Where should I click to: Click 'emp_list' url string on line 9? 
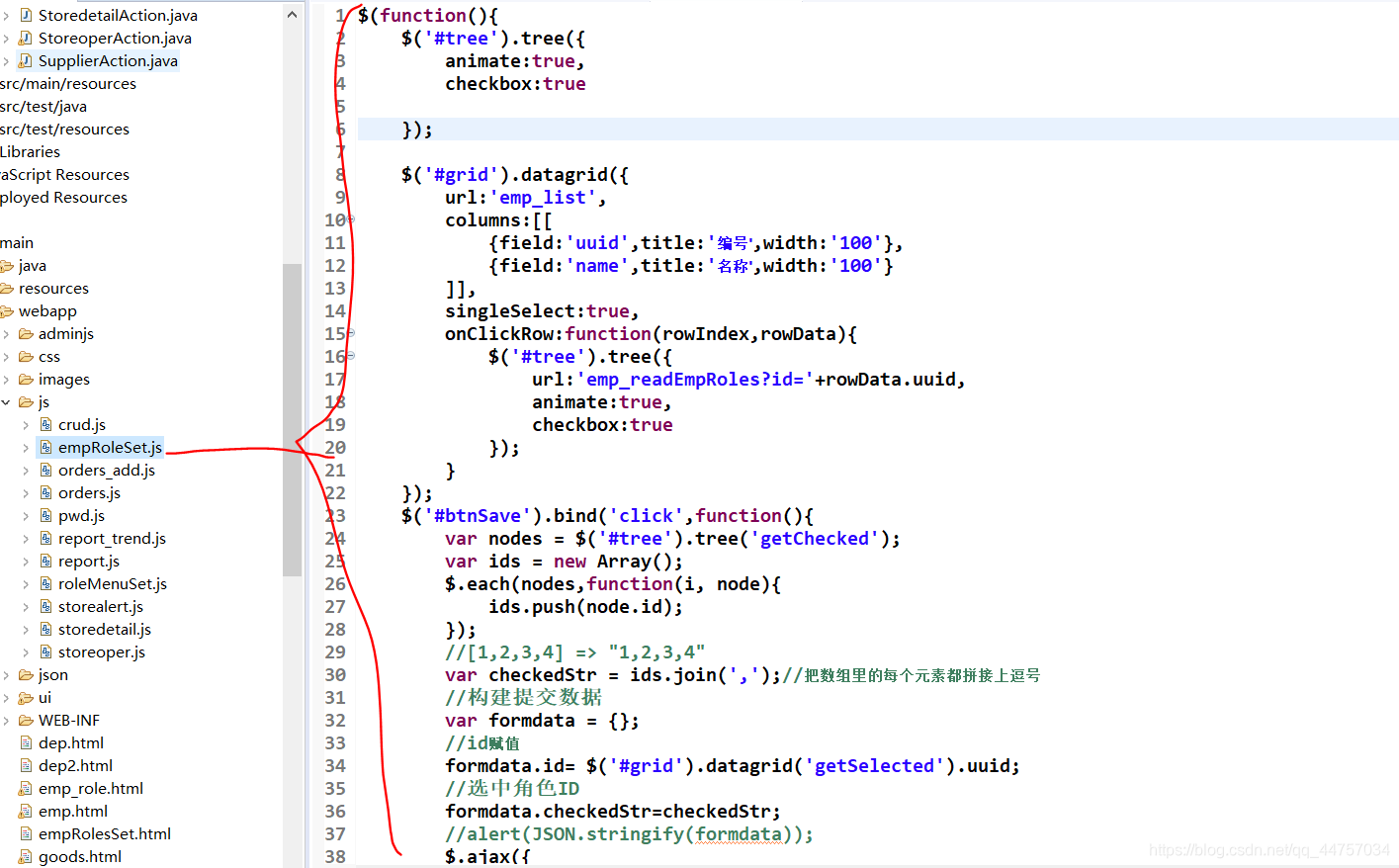click(x=543, y=197)
